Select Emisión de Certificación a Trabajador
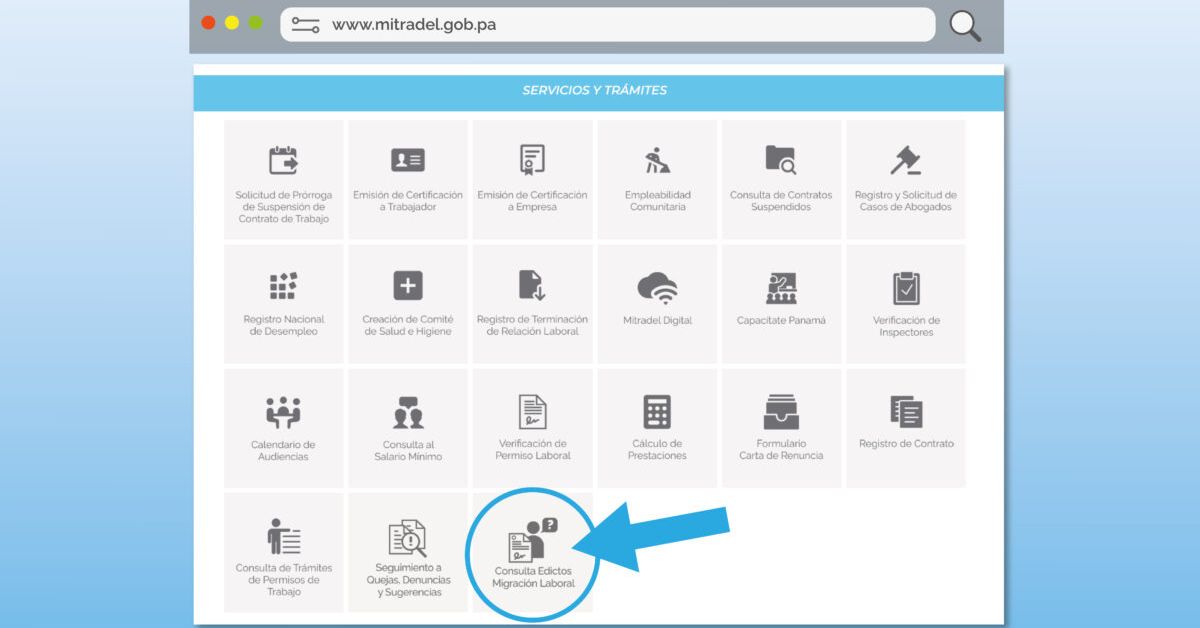This screenshot has height=628, width=1200. (x=408, y=180)
